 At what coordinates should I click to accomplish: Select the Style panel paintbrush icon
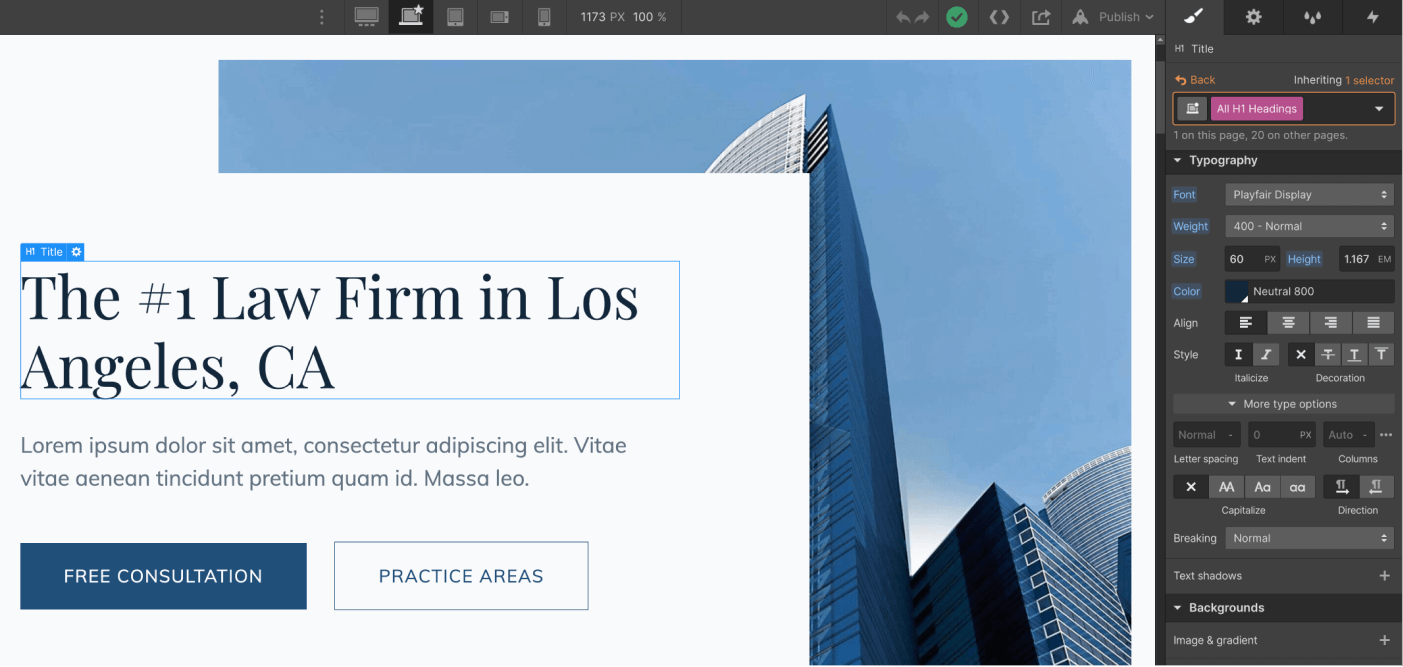pos(1192,17)
